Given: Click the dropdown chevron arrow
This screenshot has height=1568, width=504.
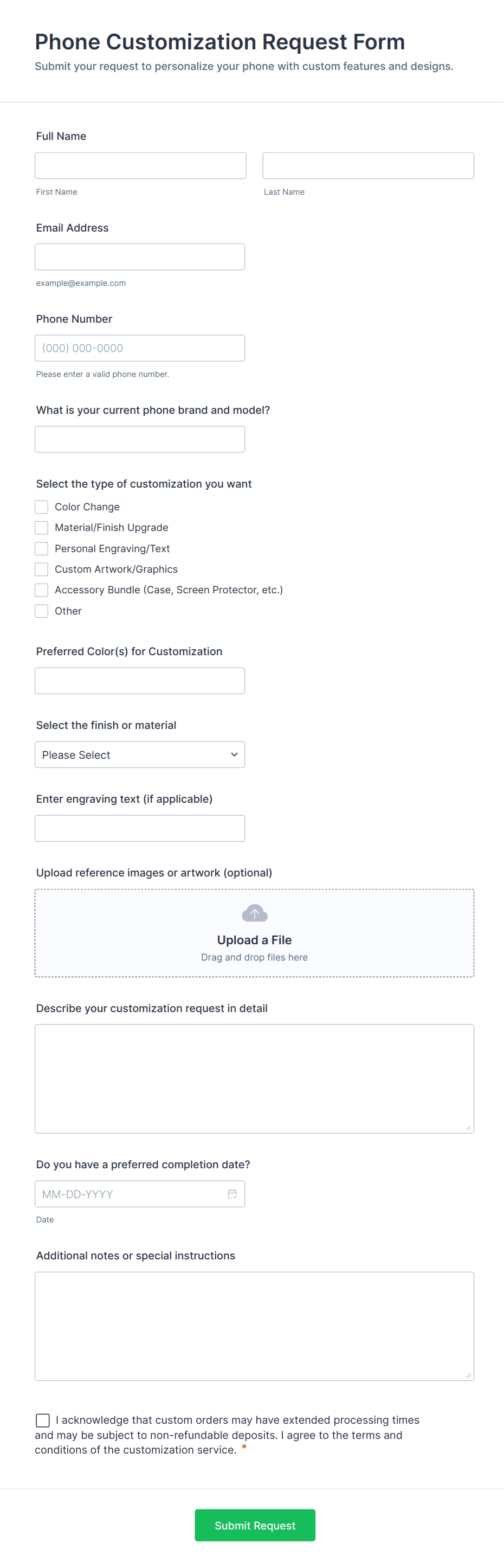Looking at the screenshot, I should coord(234,755).
